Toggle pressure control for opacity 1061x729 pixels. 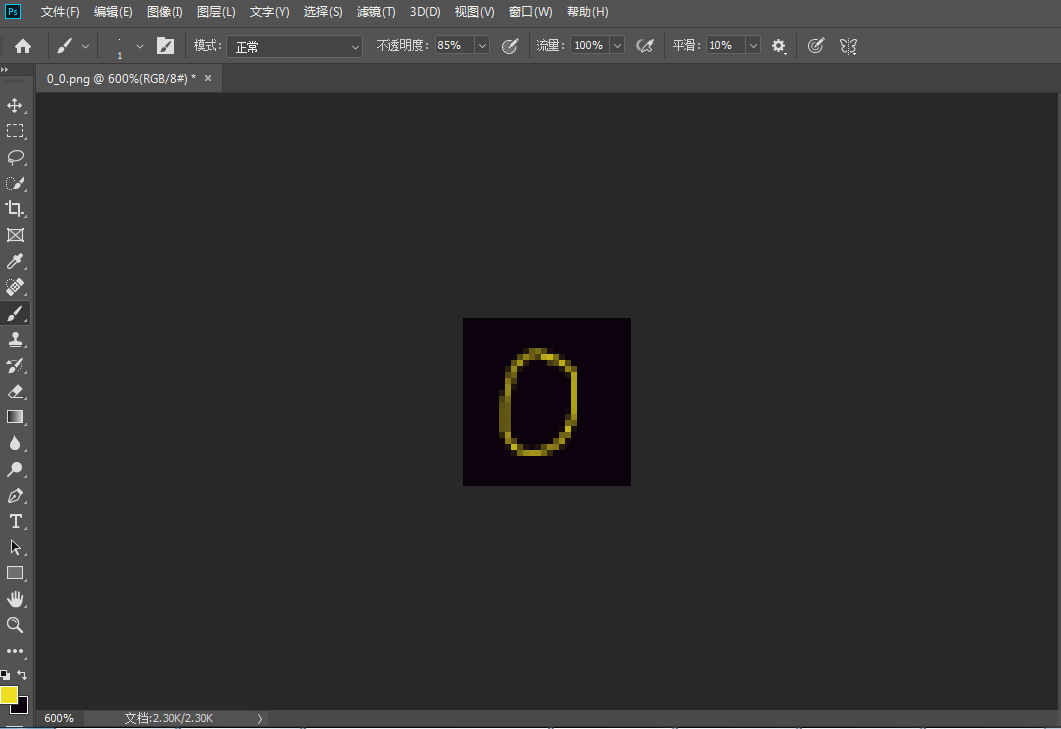coord(510,46)
